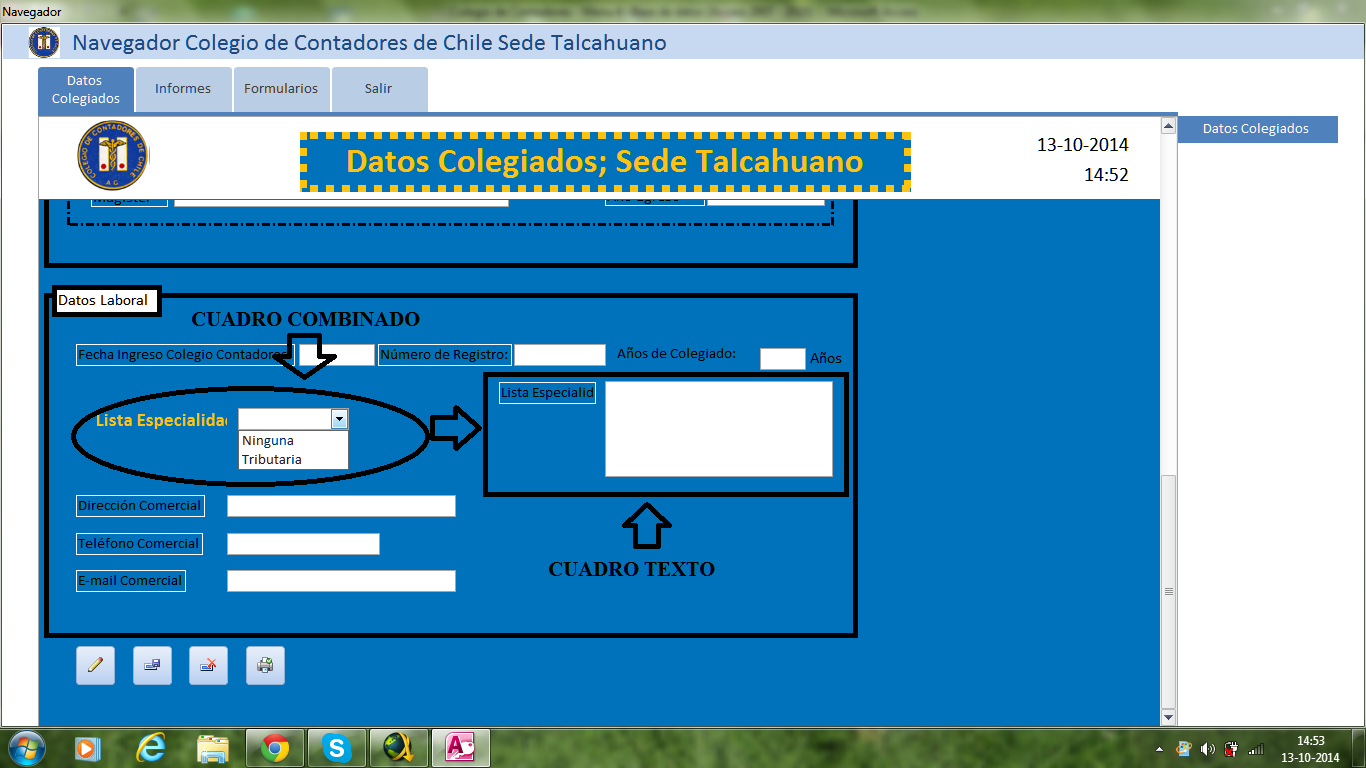Click the vertical scrollbar thumb
1366x768 pixels.
[x=1168, y=591]
